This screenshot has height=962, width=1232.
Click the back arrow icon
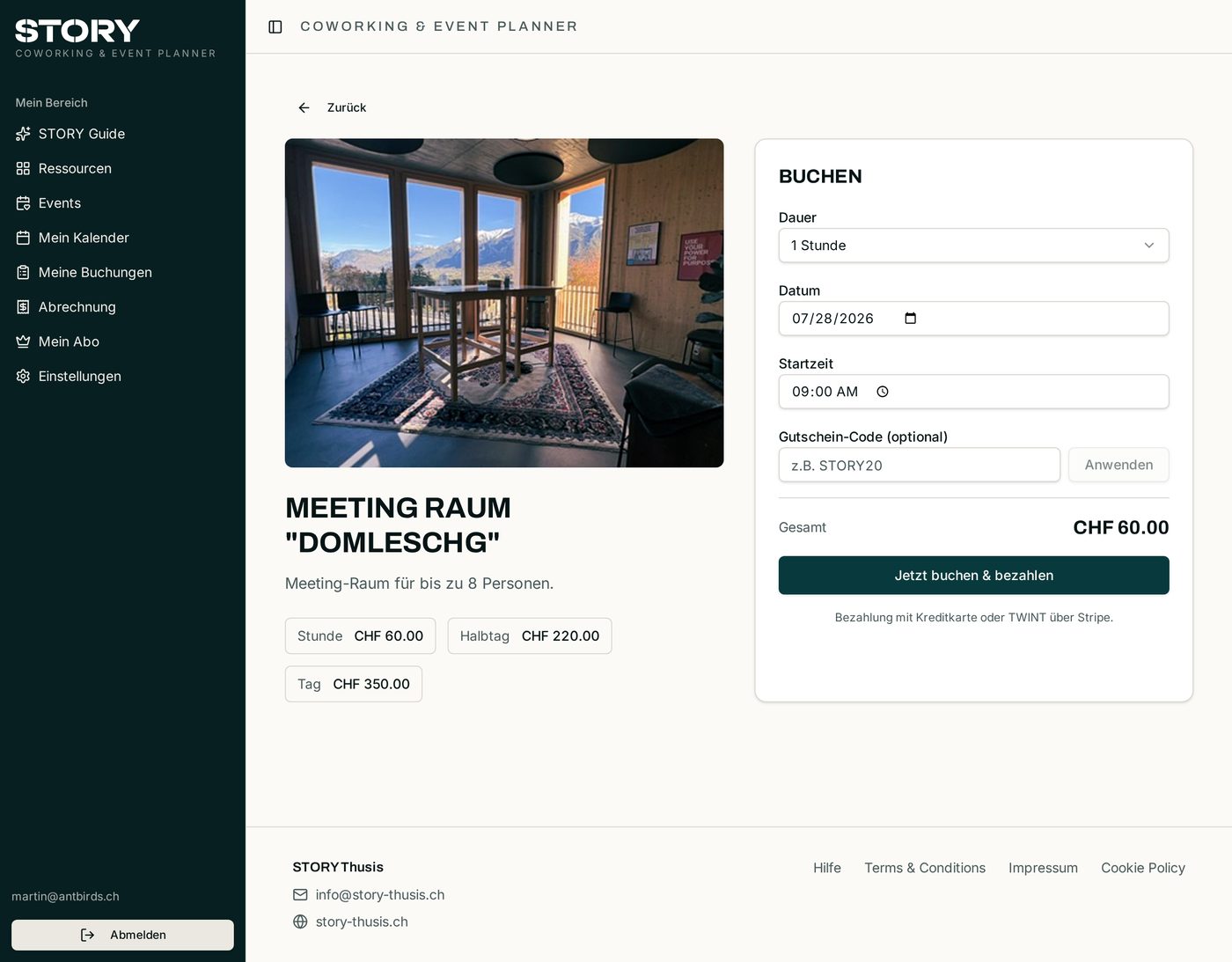point(304,107)
